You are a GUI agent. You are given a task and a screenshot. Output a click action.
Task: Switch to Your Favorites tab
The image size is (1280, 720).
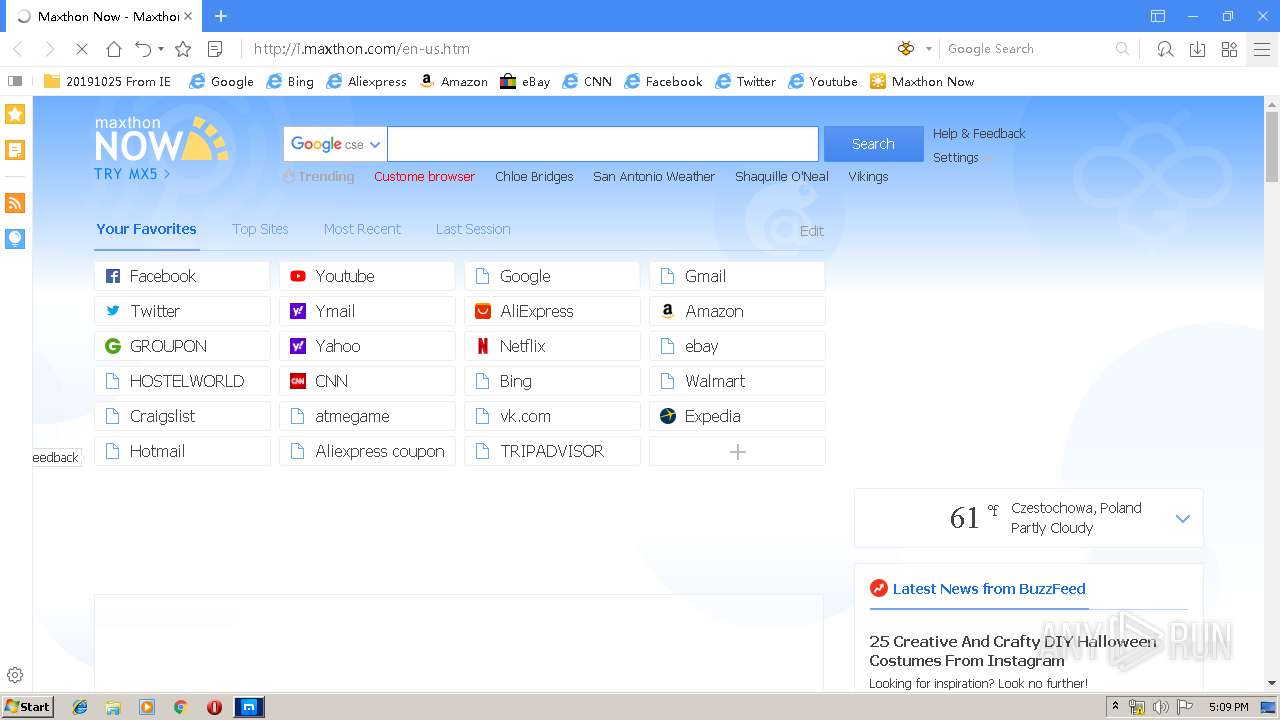(x=146, y=229)
